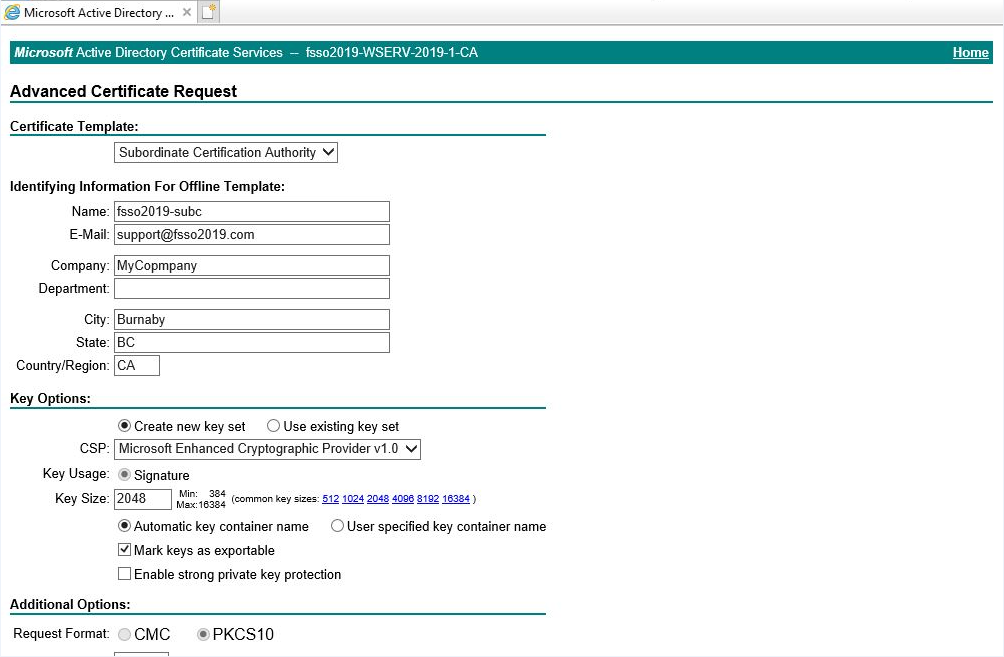Click the Name input field
This screenshot has height=657, width=1004.
[x=252, y=212]
